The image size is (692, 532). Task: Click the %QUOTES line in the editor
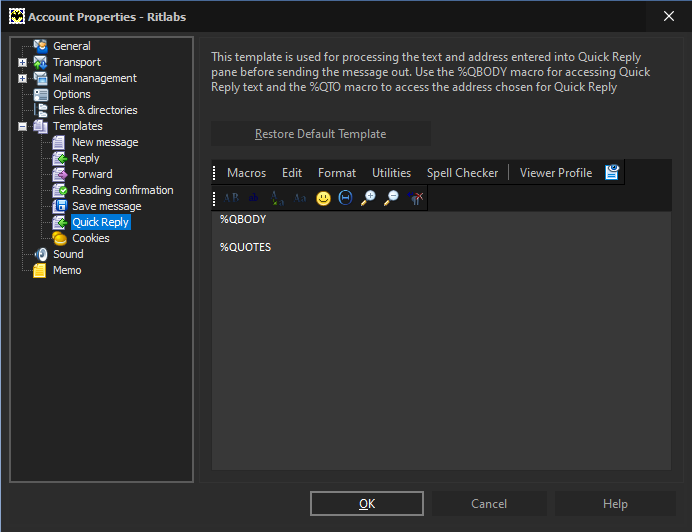click(x=245, y=247)
